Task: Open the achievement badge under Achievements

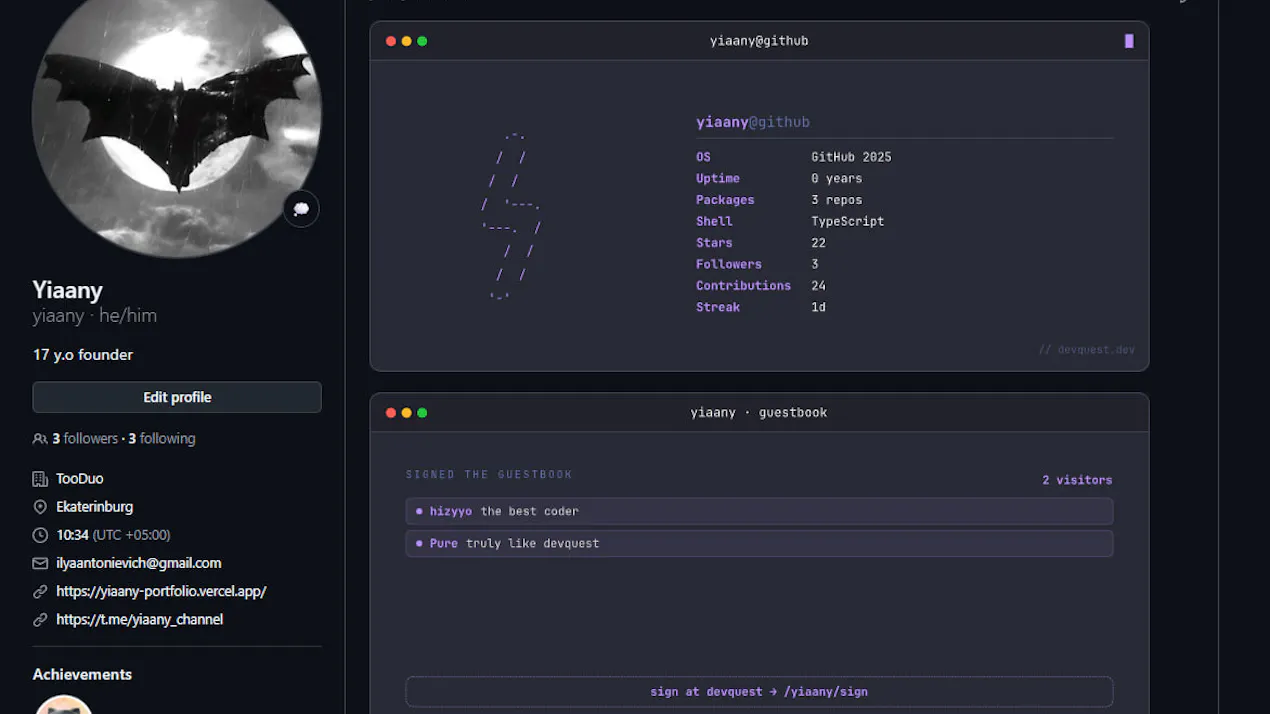Action: coord(64,704)
